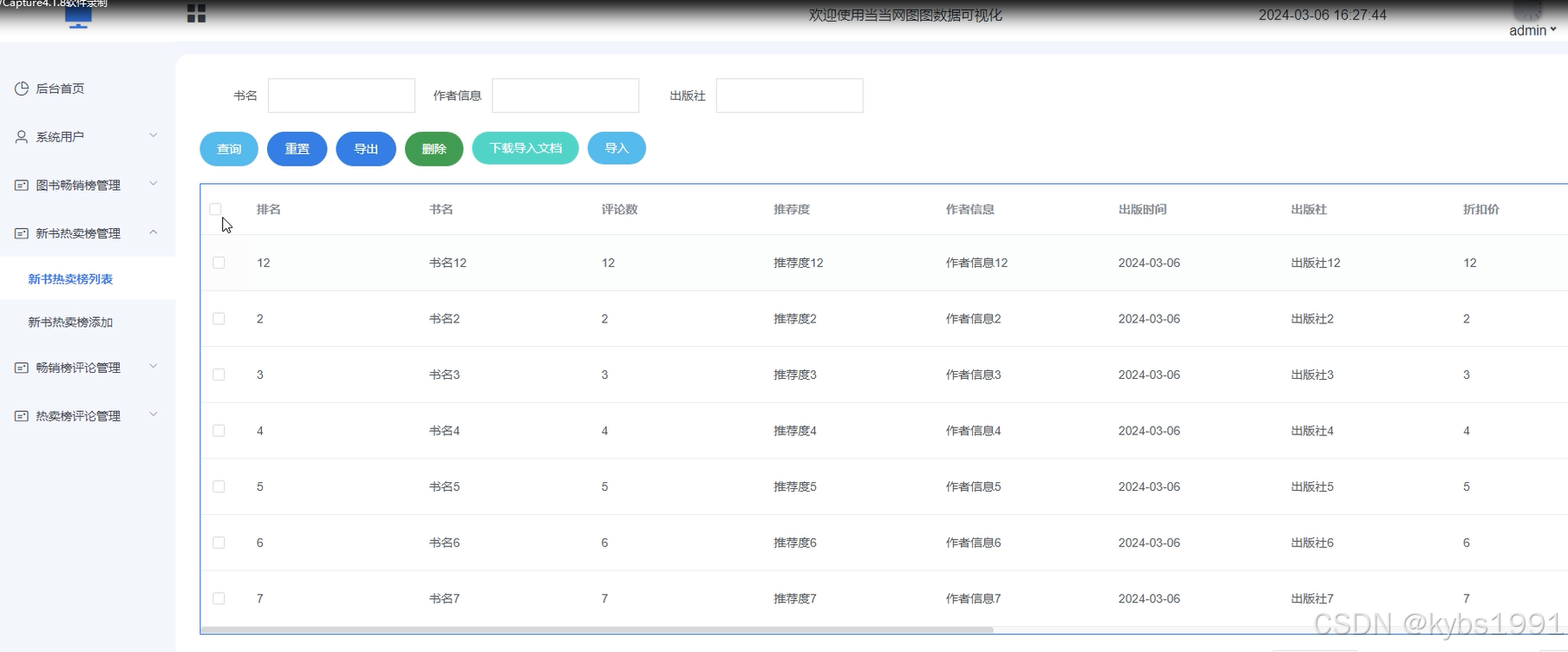Open the 系统用户 menu item
1568x652 pixels.
click(x=88, y=137)
